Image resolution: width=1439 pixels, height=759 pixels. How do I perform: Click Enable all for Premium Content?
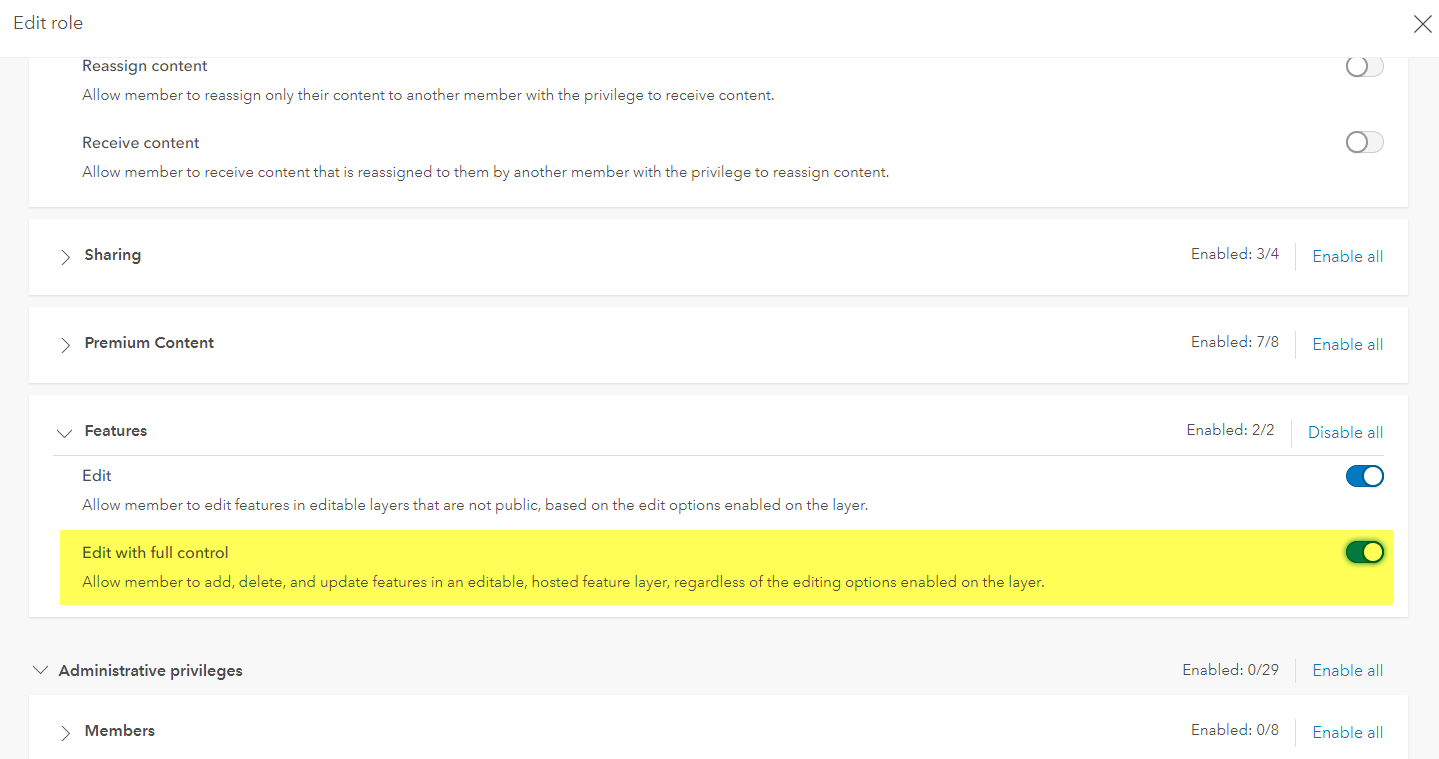click(x=1347, y=345)
